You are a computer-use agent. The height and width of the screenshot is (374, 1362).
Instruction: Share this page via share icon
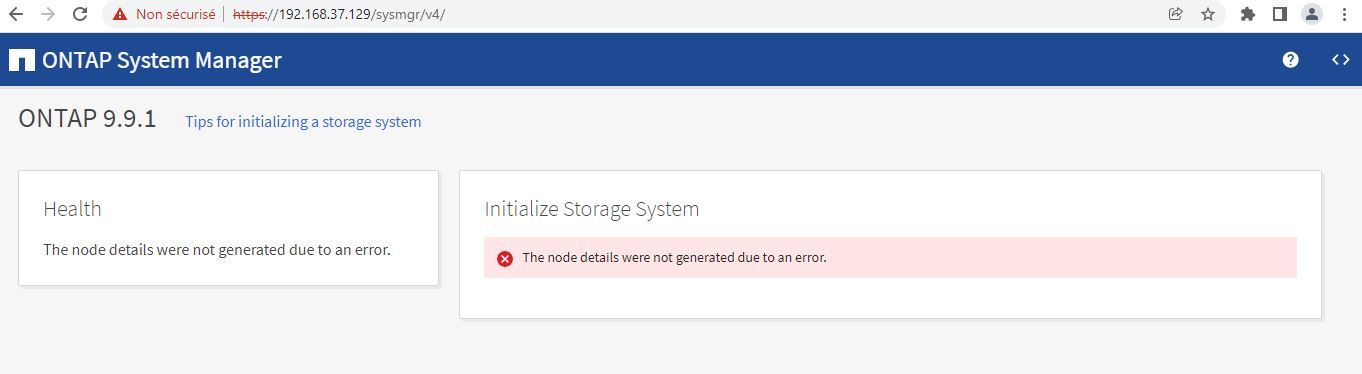(x=1175, y=14)
